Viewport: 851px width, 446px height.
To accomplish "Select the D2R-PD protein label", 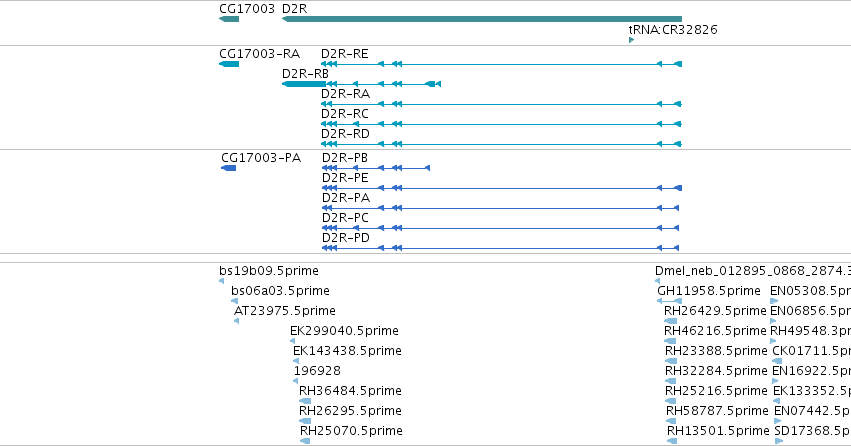I will point(346,238).
